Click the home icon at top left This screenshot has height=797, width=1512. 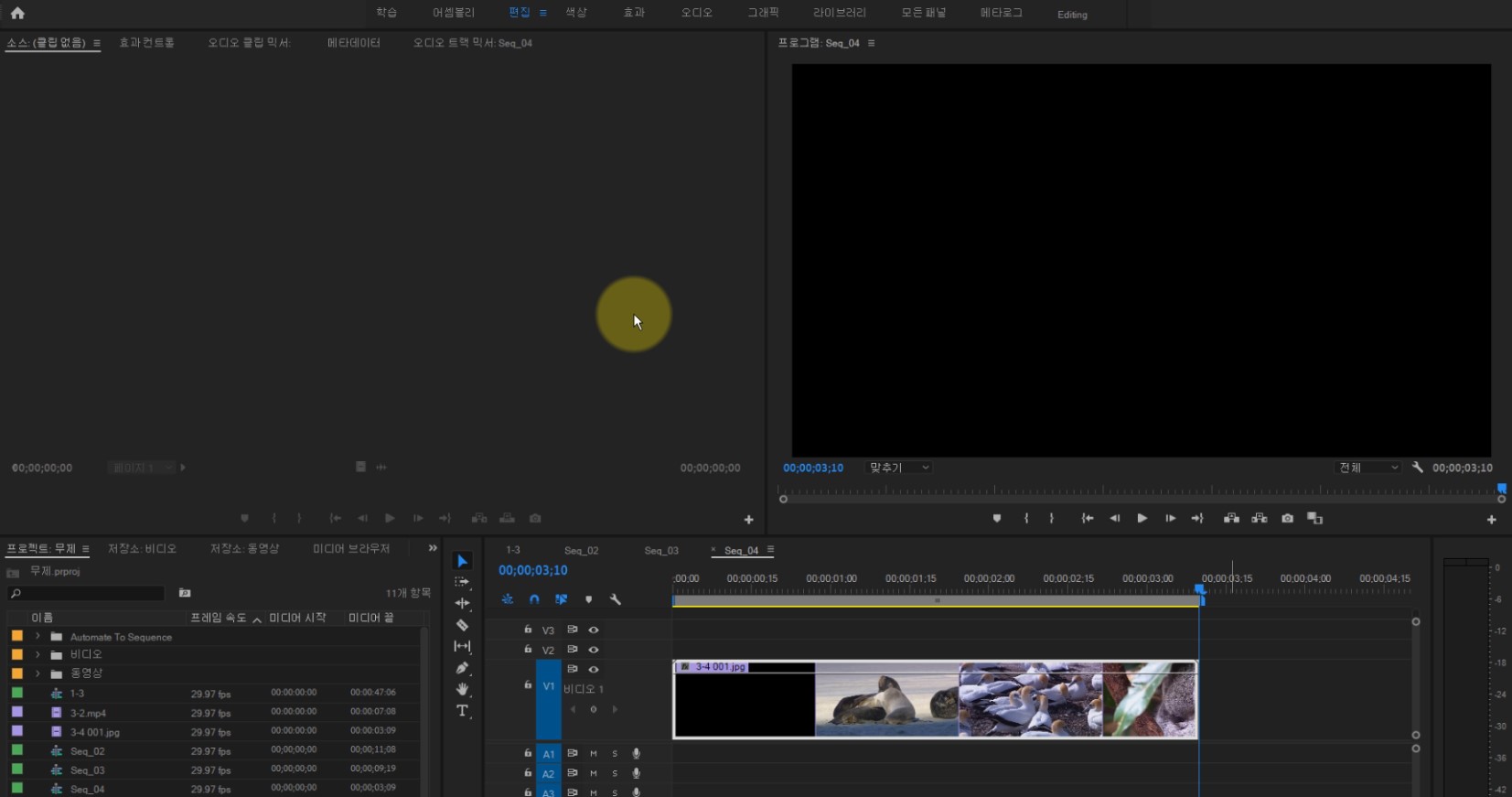click(17, 13)
